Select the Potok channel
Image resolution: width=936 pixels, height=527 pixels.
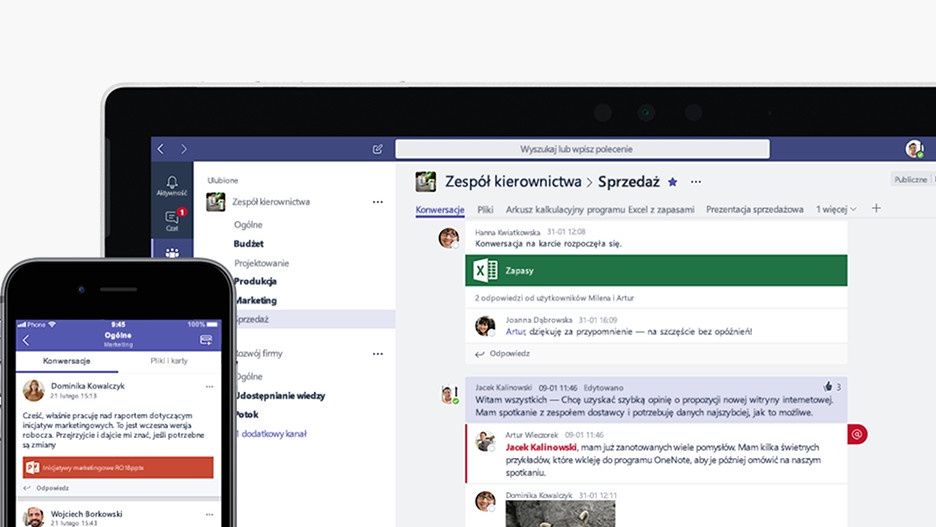pyautogui.click(x=247, y=414)
